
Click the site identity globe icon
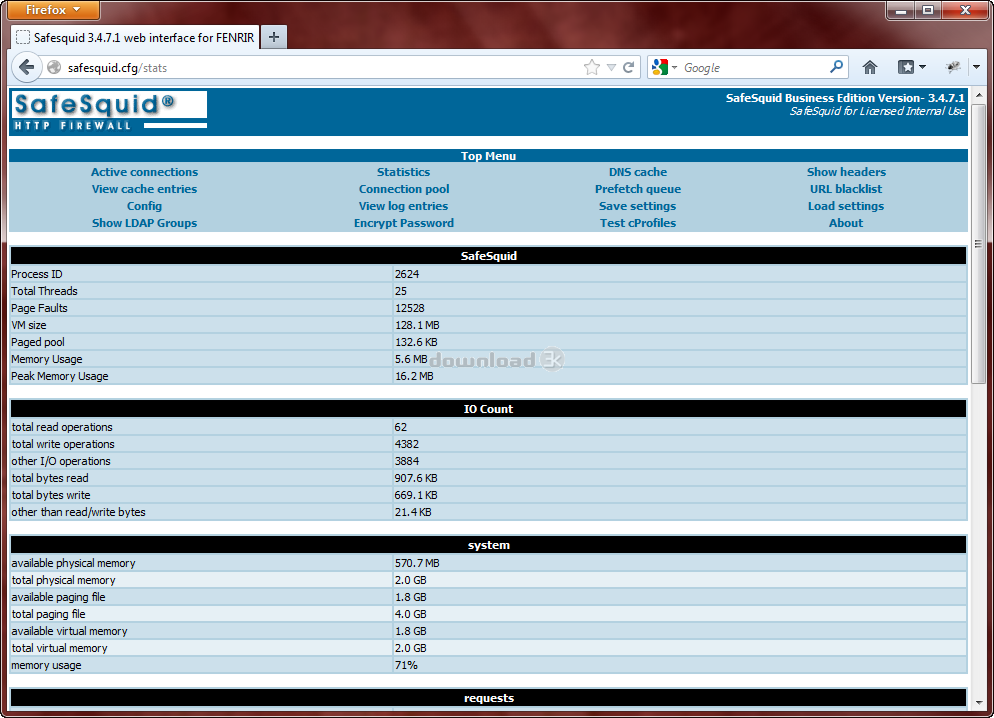click(55, 67)
